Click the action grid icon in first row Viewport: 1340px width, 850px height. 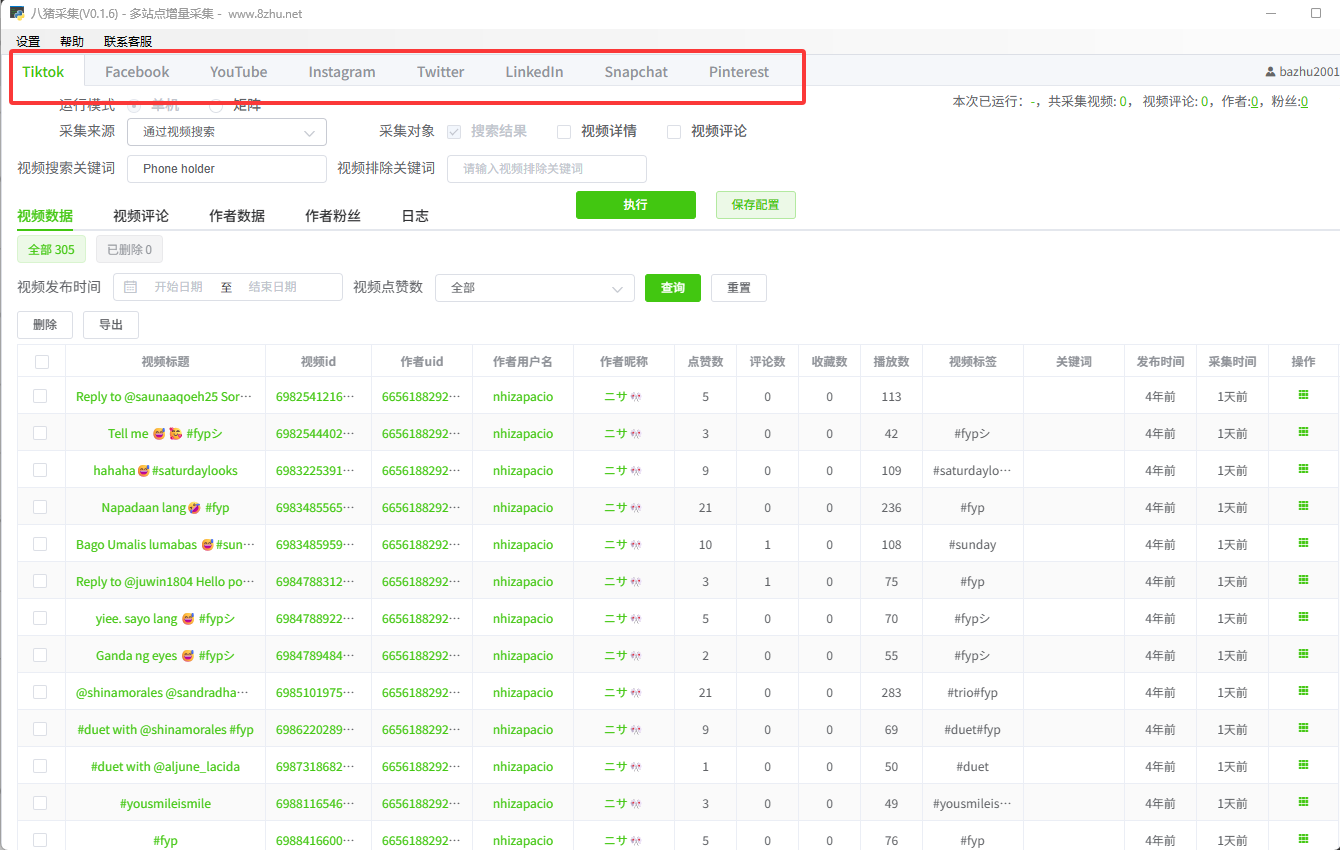point(1303,396)
